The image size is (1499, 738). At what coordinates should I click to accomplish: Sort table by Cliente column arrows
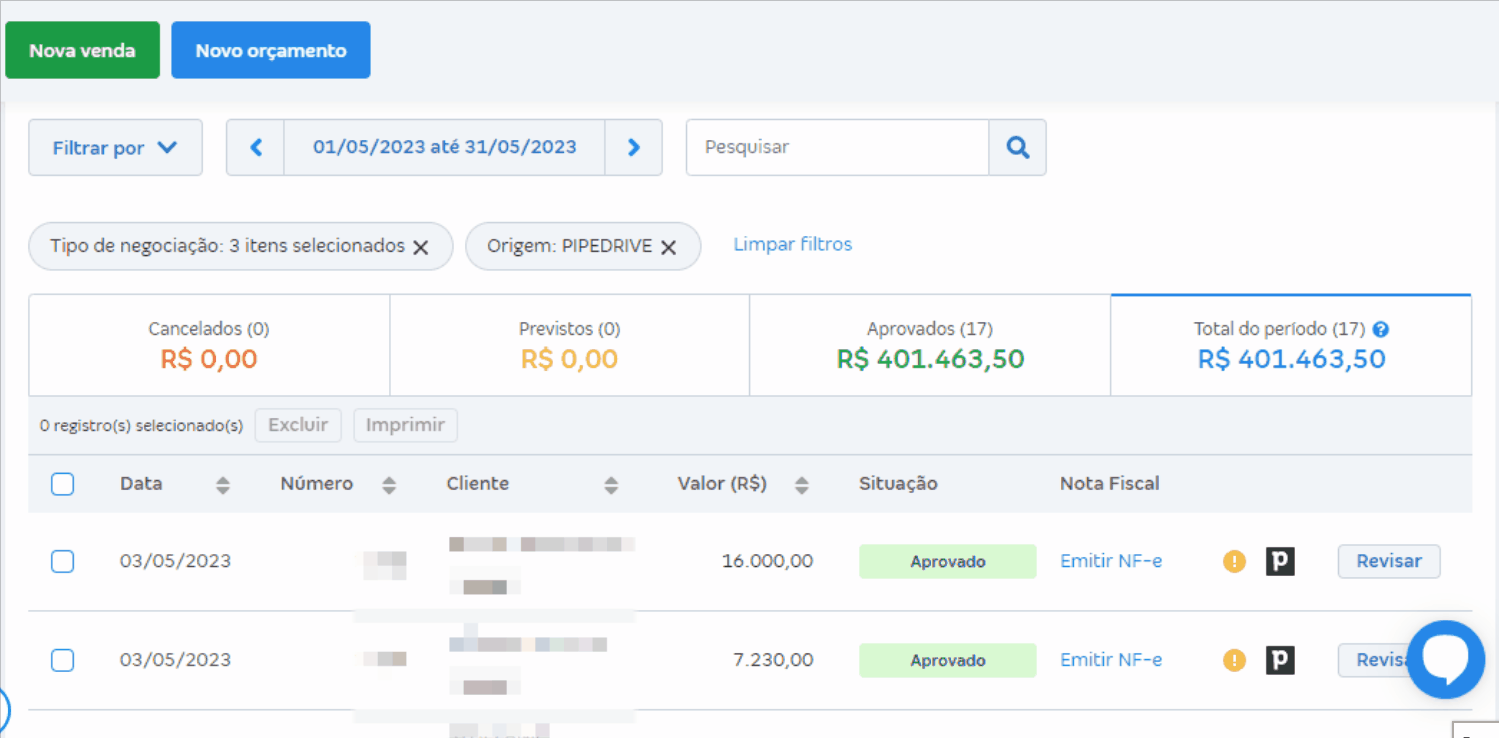(x=611, y=485)
